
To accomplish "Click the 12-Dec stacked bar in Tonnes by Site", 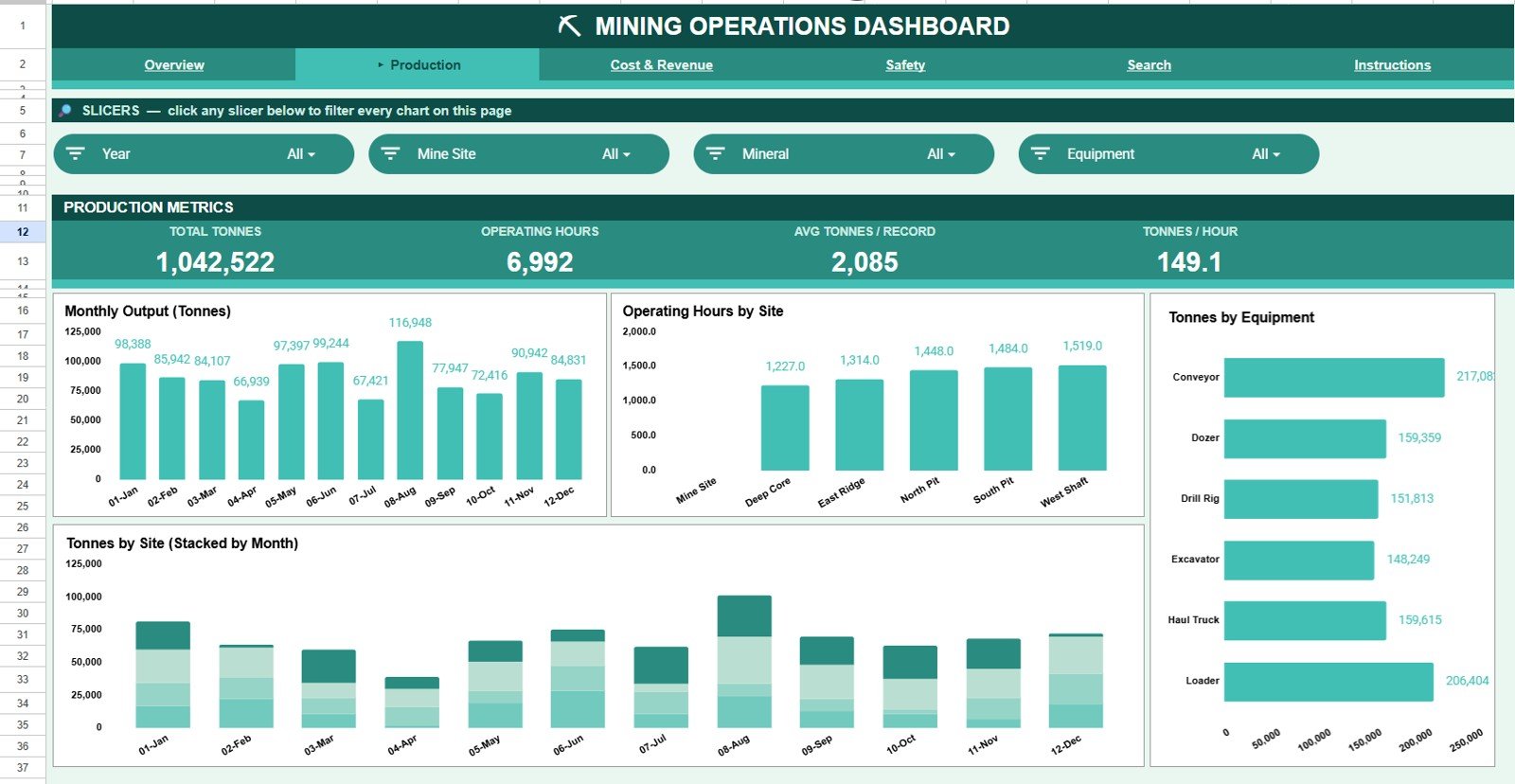I will pyautogui.click(x=1076, y=681).
